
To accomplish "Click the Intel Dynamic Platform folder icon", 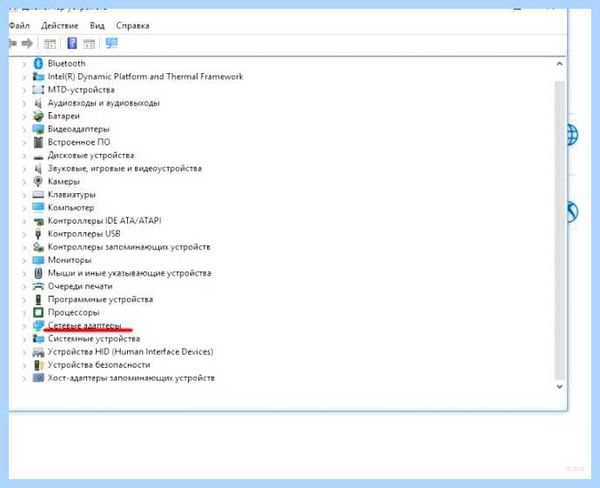I will 38,77.
